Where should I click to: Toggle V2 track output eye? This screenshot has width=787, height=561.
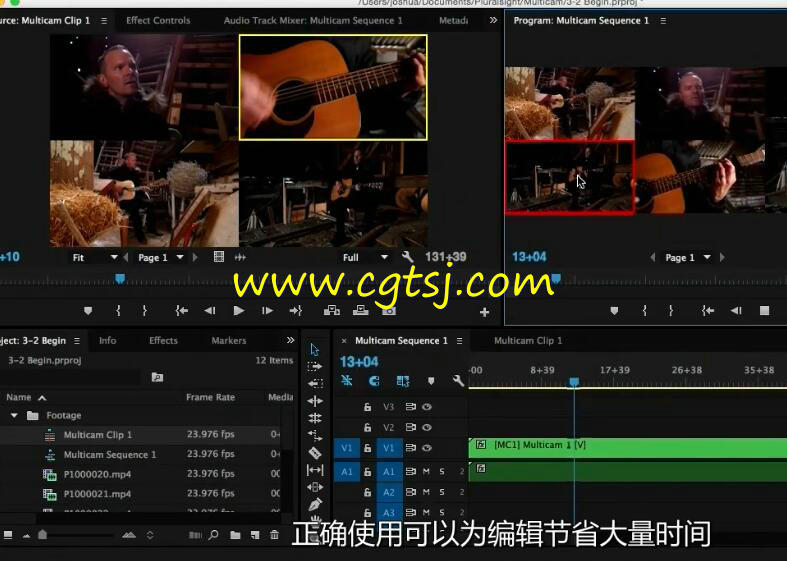pos(427,428)
